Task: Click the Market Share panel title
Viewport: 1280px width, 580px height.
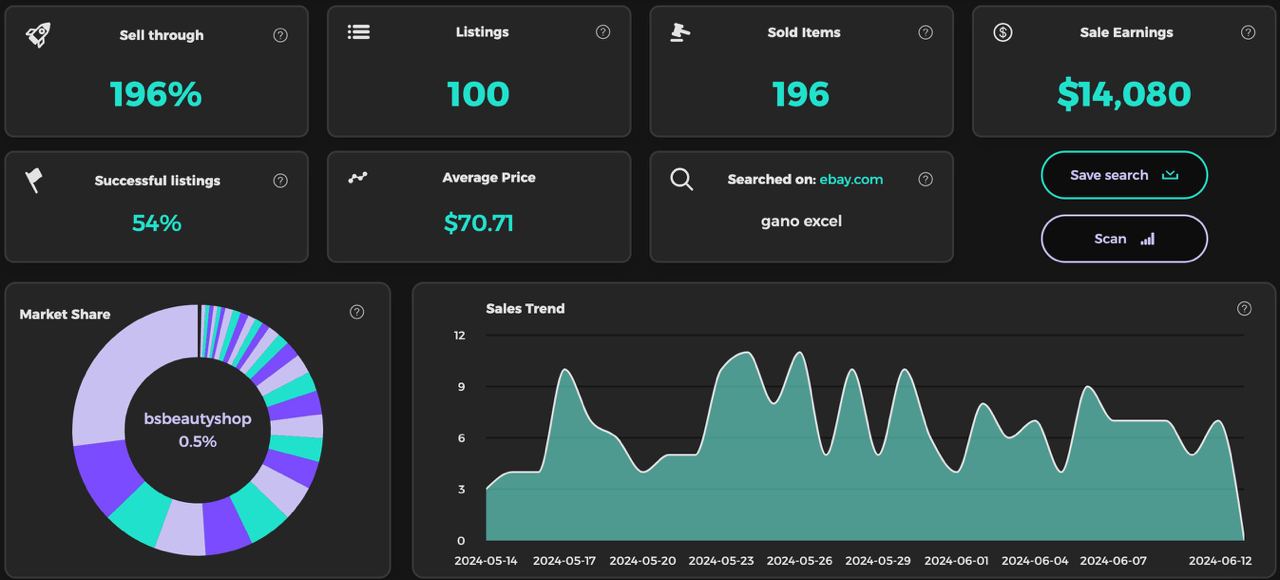Action: pyautogui.click(x=65, y=314)
